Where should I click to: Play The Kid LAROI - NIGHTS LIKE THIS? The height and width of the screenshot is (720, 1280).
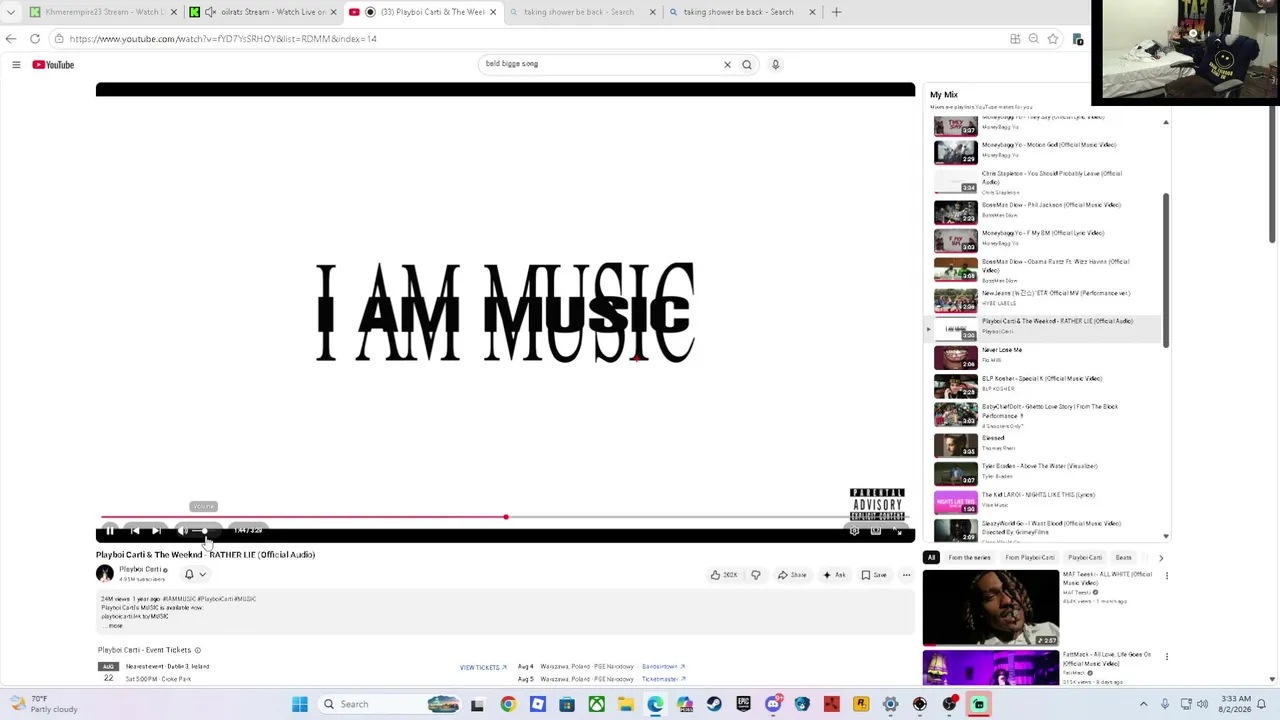pyautogui.click(x=1045, y=501)
